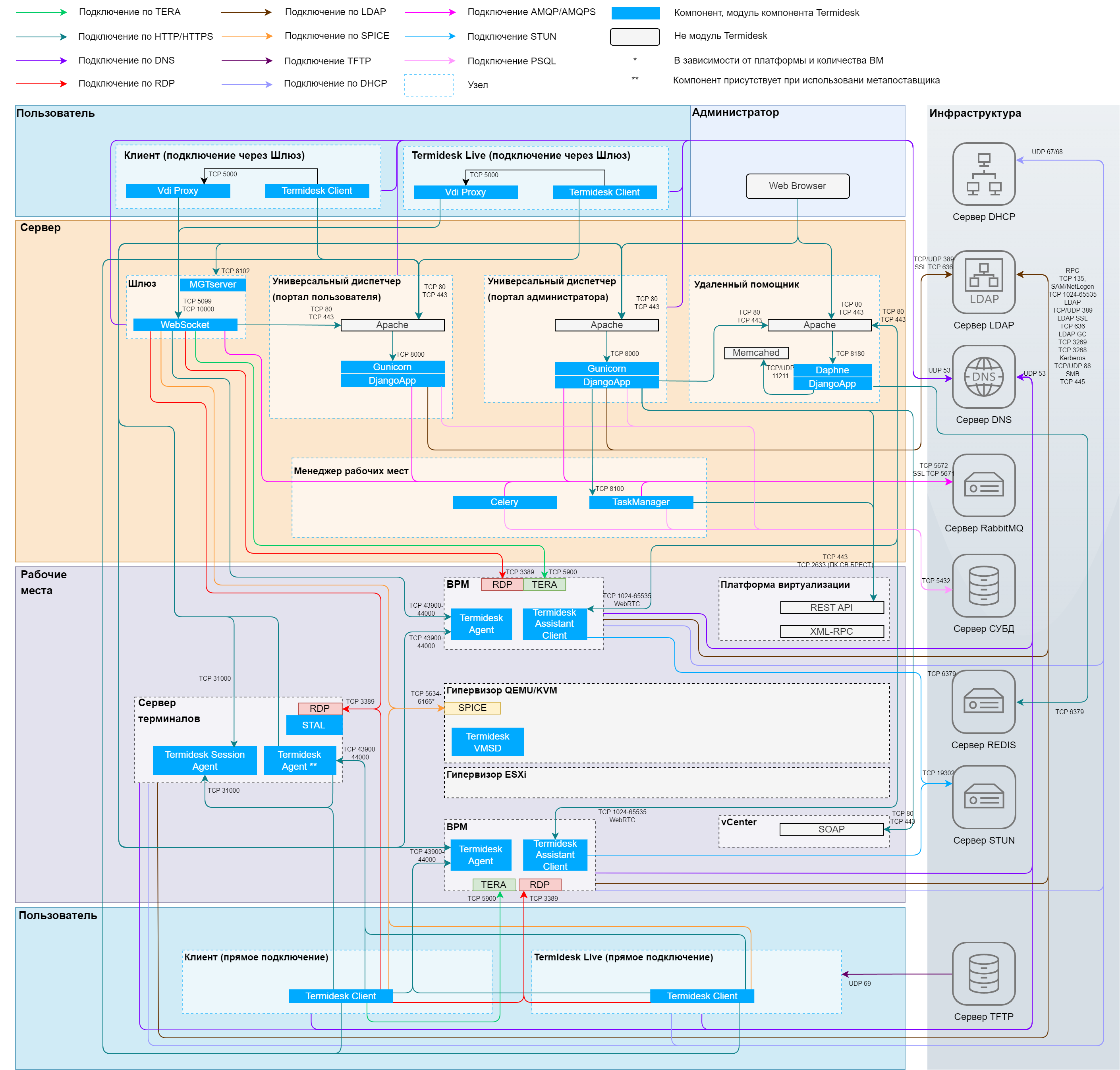Click the Termidesk VMSD block
Image resolution: width=1120 pixels, height=1070 pixels.
coord(487,742)
